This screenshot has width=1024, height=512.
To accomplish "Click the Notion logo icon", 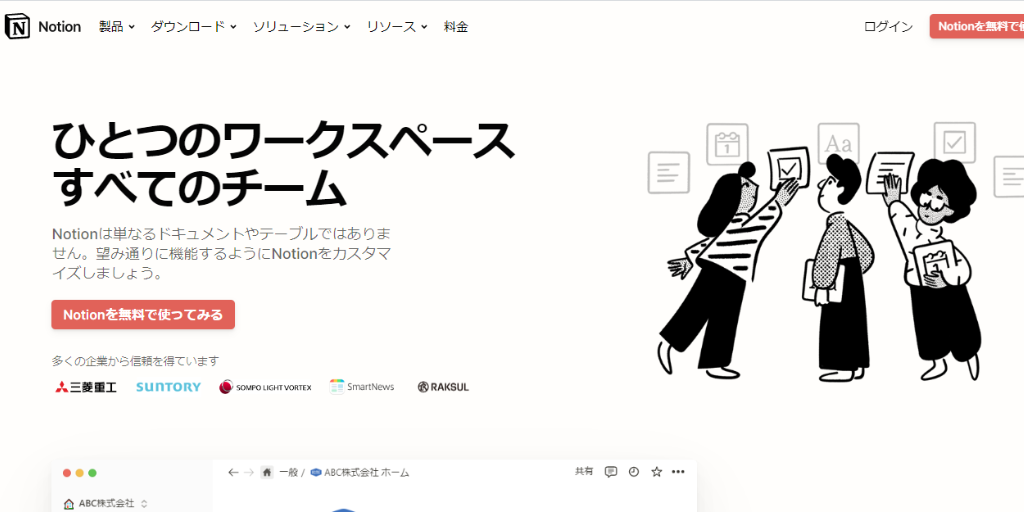I will (x=18, y=27).
